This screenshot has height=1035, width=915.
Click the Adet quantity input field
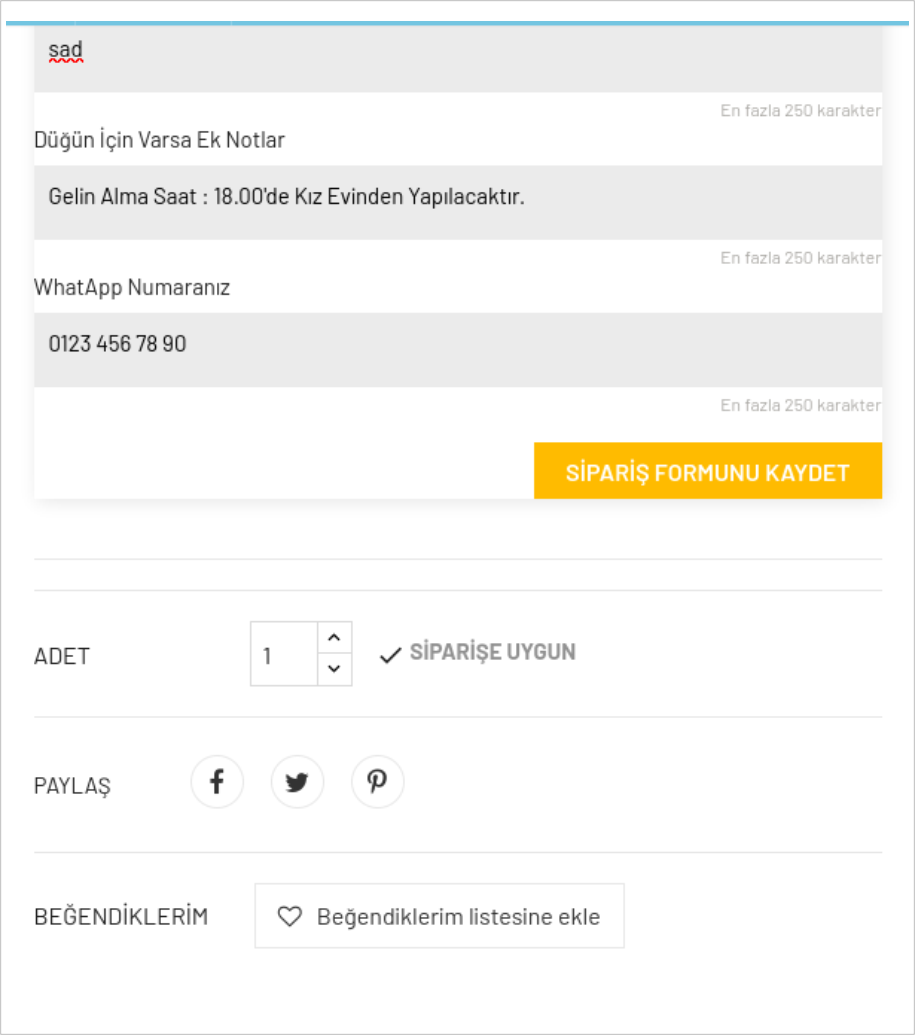tap(284, 655)
